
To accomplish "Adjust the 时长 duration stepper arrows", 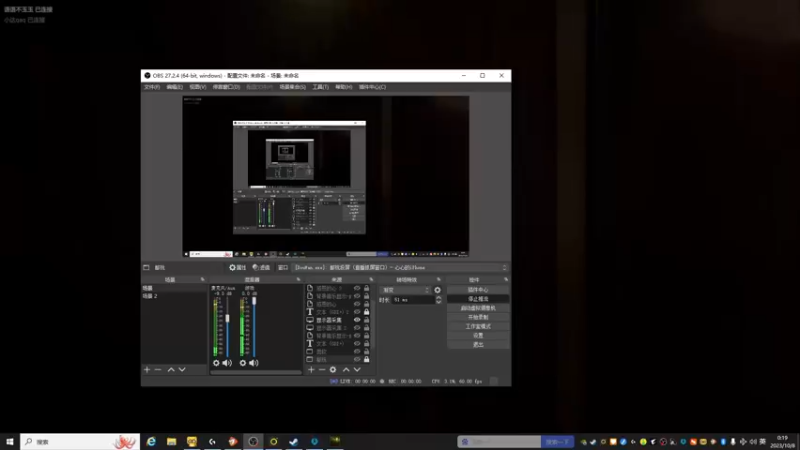I will (x=438, y=300).
